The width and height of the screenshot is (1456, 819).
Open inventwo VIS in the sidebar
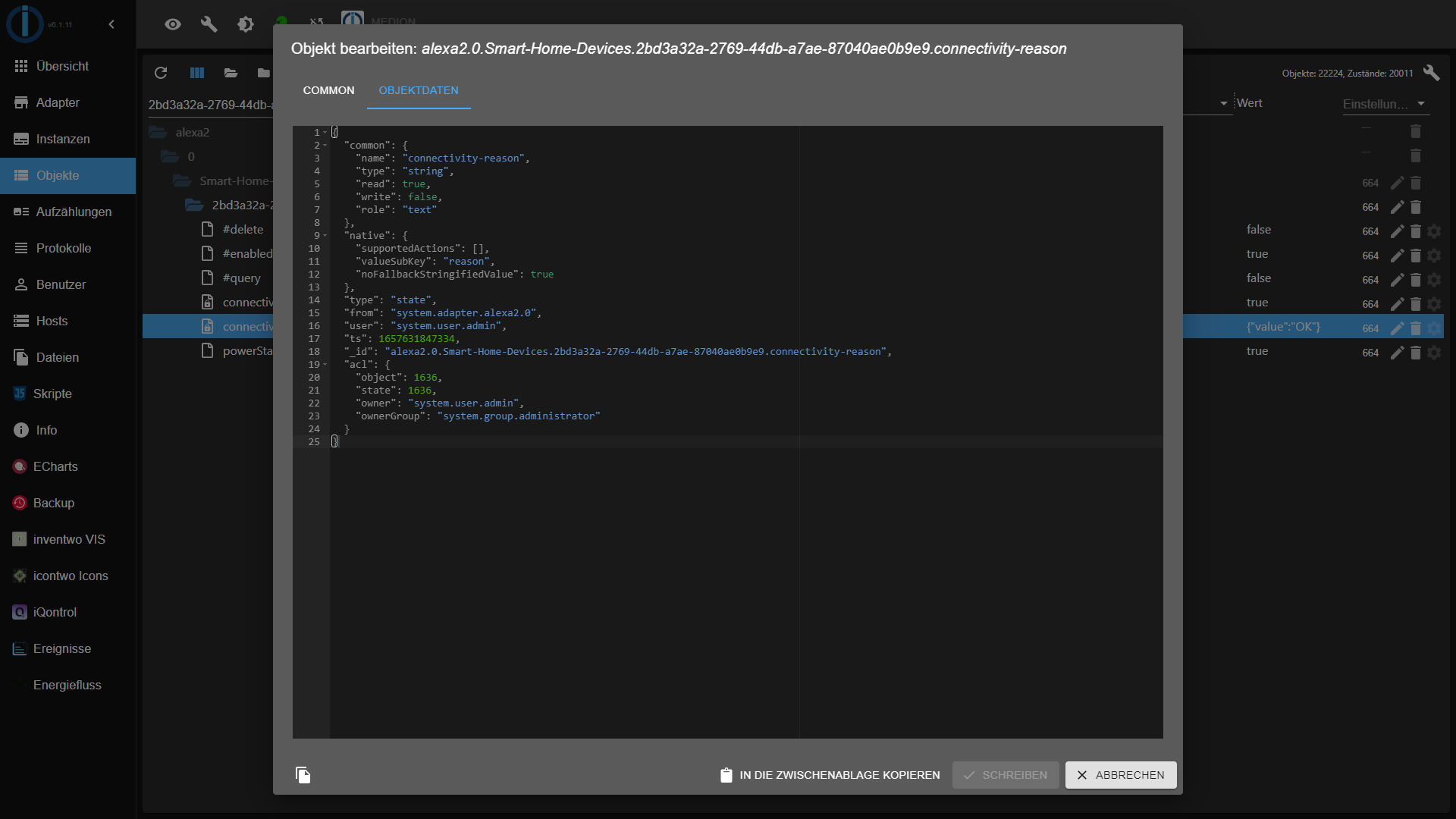67,539
